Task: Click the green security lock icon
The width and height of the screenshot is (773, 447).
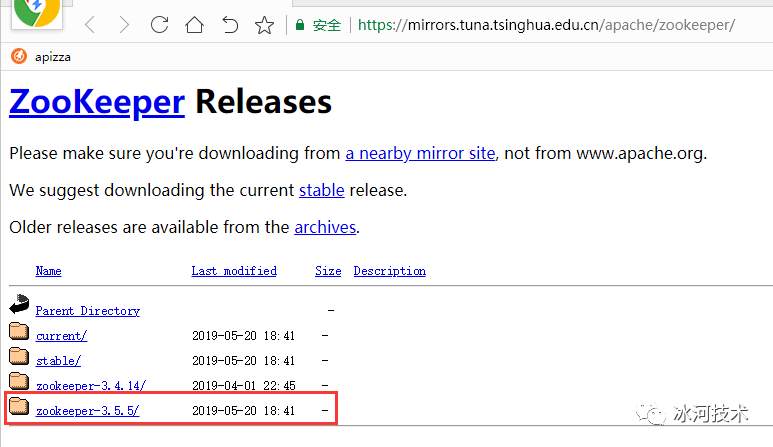Action: 299,25
